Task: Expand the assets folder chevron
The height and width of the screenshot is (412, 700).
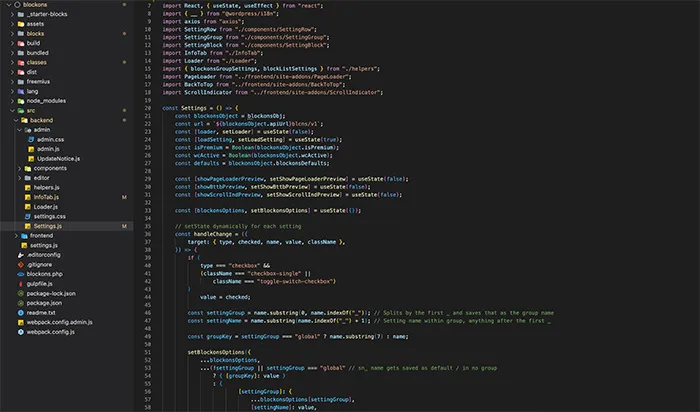Action: click(x=12, y=24)
